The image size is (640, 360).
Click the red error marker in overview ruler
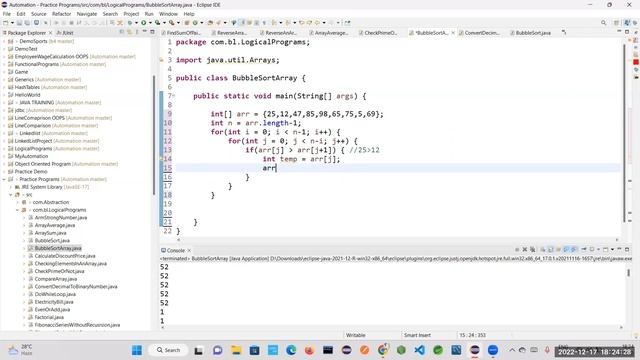[x=636, y=62]
